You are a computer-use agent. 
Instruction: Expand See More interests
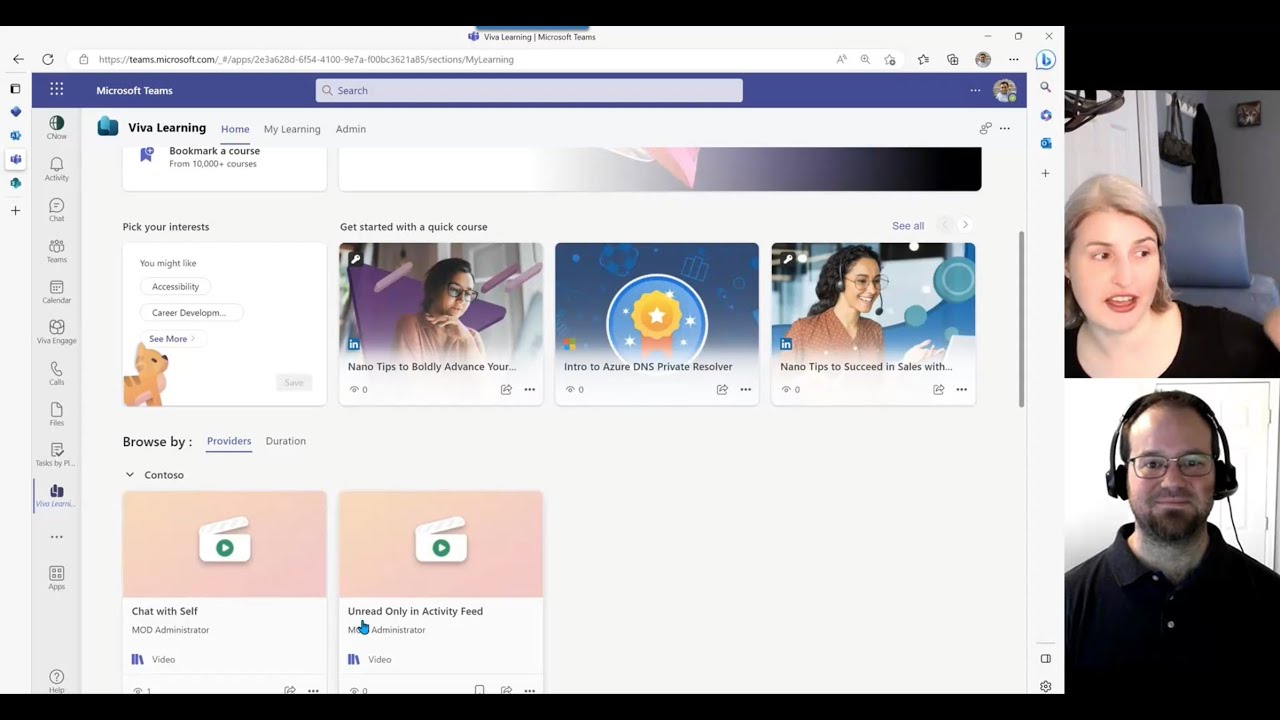point(171,339)
